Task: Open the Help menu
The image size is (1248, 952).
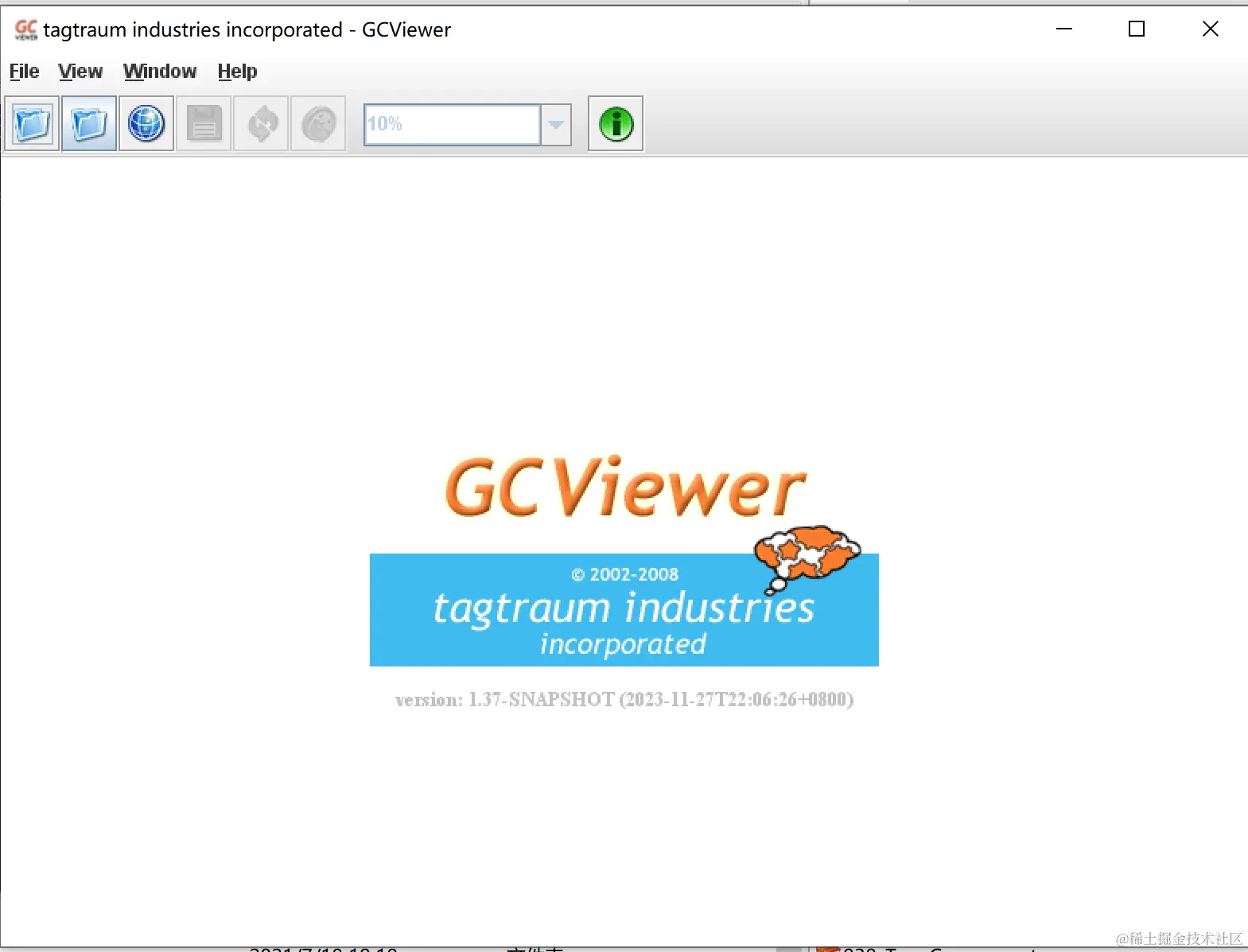Action: click(x=237, y=72)
